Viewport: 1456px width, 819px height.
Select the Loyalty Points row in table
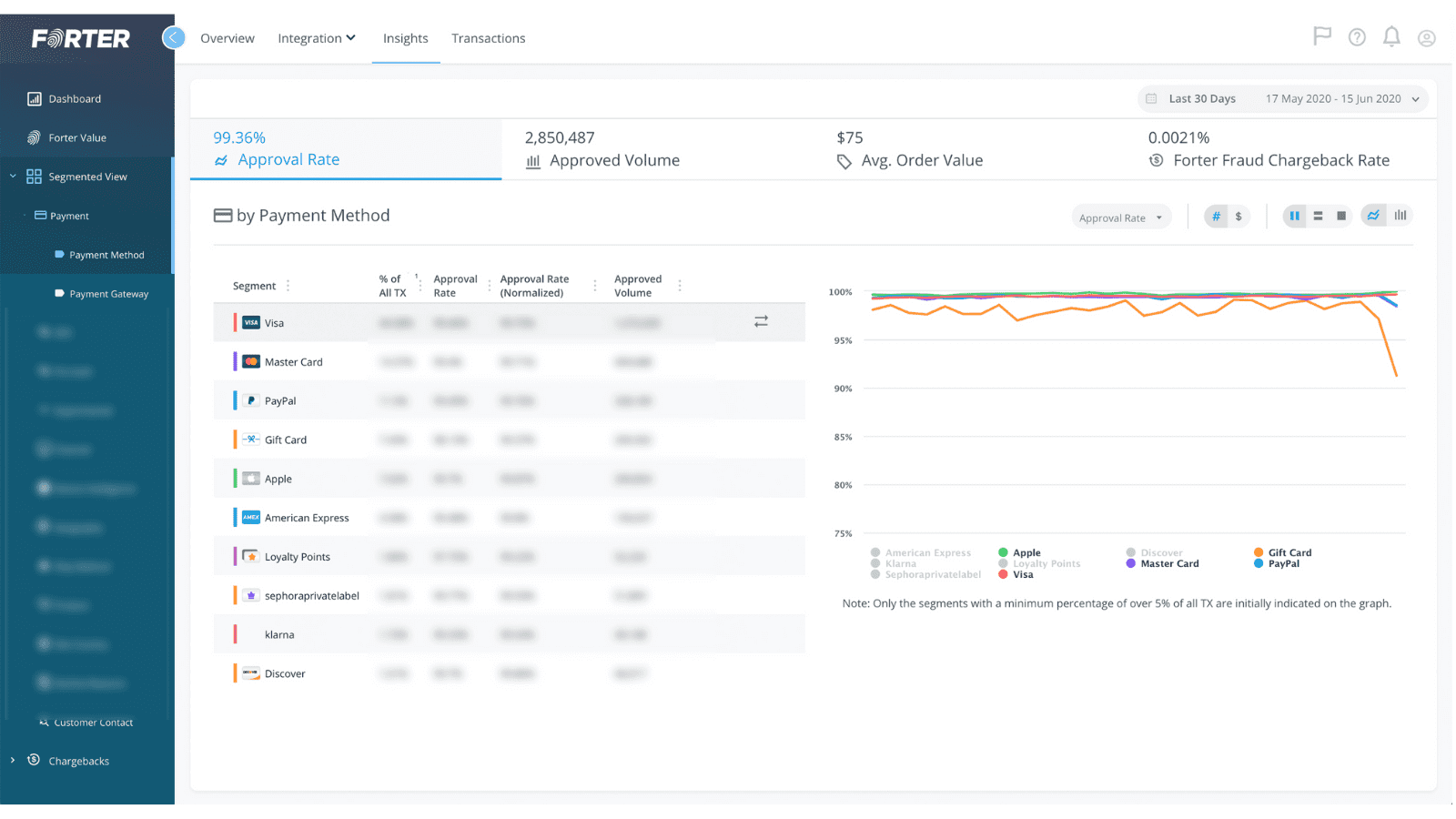coord(509,556)
